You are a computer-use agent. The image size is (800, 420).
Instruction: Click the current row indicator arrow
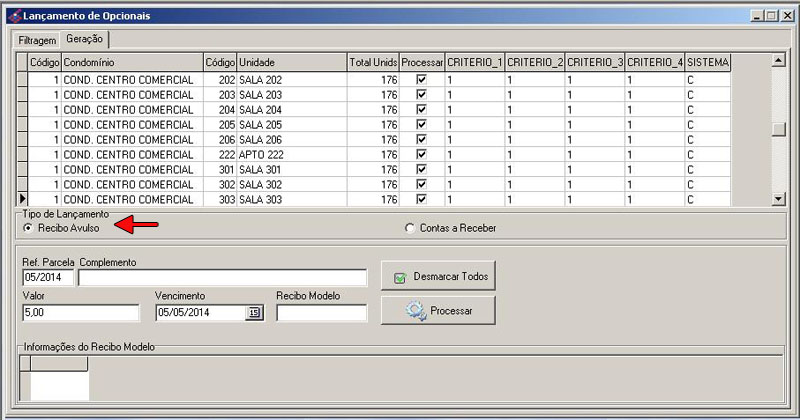[x=23, y=200]
